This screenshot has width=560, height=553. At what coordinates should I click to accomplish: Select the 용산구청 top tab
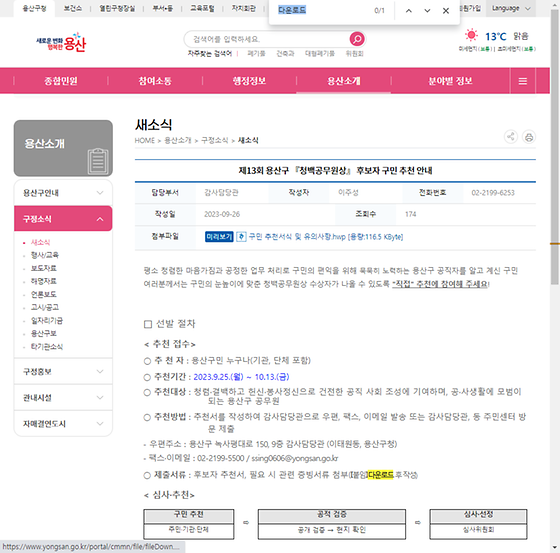click(x=34, y=8)
